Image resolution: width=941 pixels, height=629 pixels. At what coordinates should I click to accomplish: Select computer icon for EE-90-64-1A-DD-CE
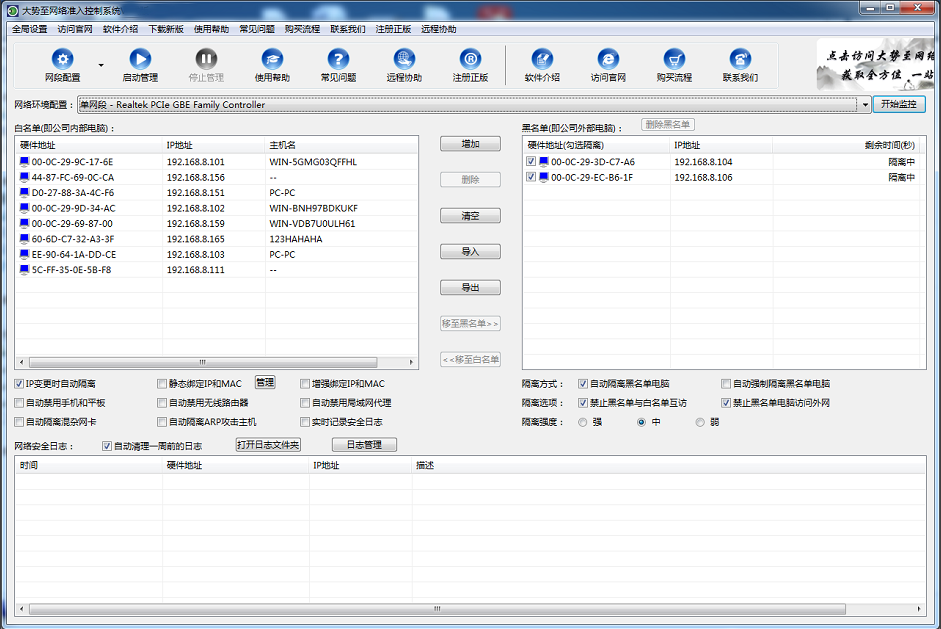pyautogui.click(x=25, y=254)
